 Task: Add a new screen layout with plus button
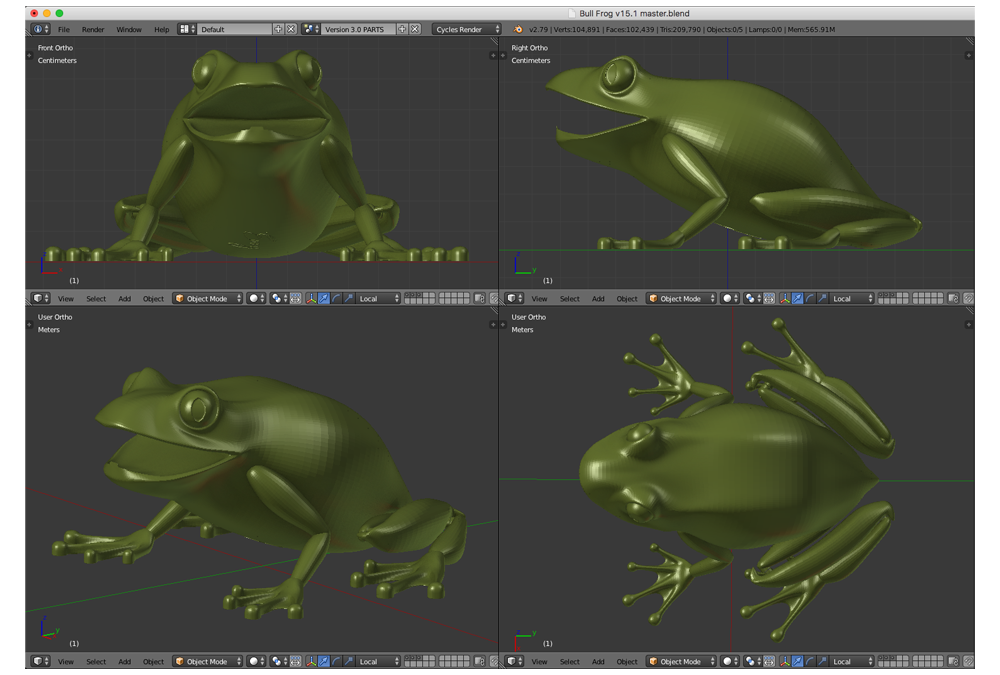pyautogui.click(x=277, y=30)
